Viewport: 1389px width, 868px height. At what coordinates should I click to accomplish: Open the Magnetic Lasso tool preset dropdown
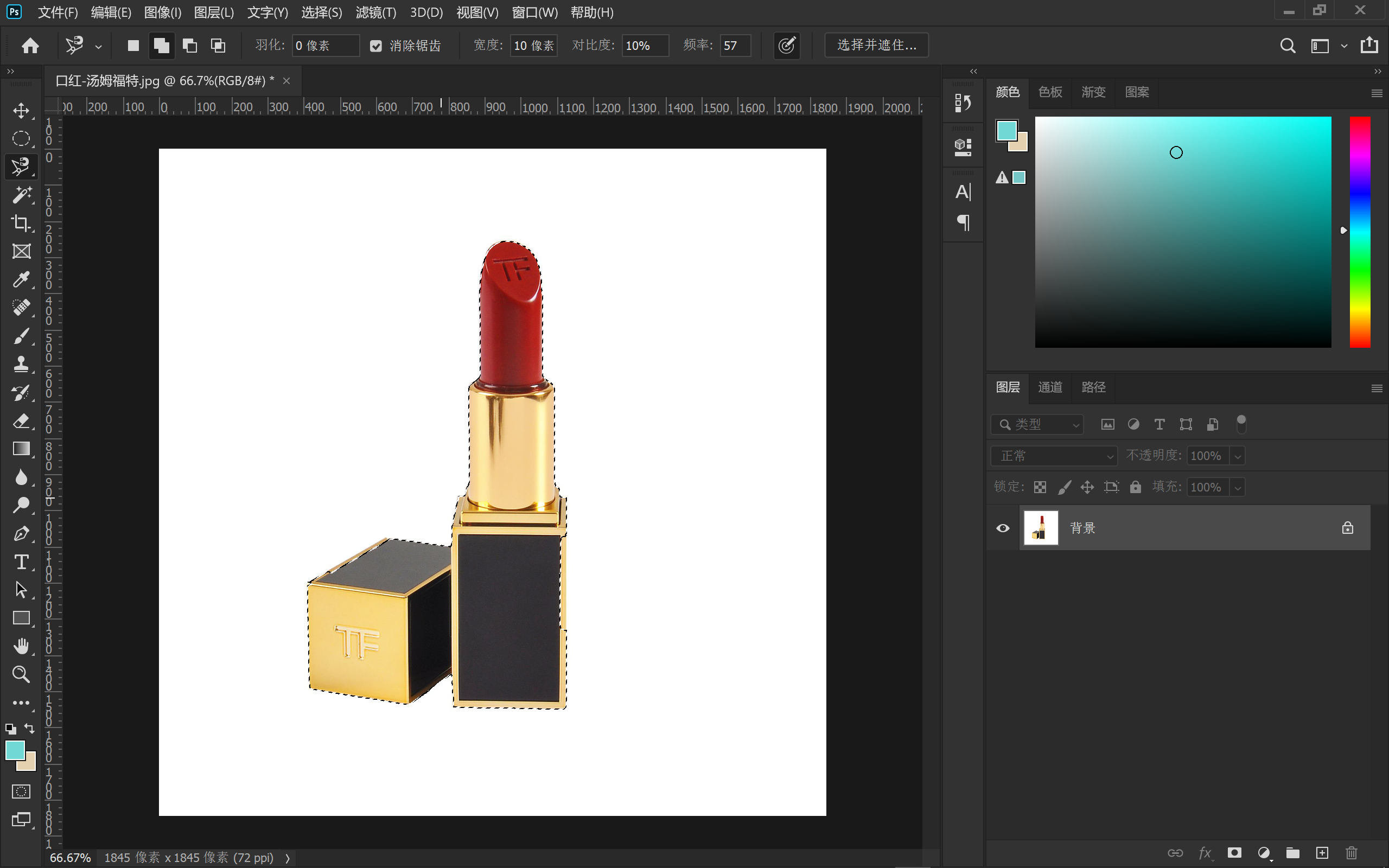click(x=99, y=47)
